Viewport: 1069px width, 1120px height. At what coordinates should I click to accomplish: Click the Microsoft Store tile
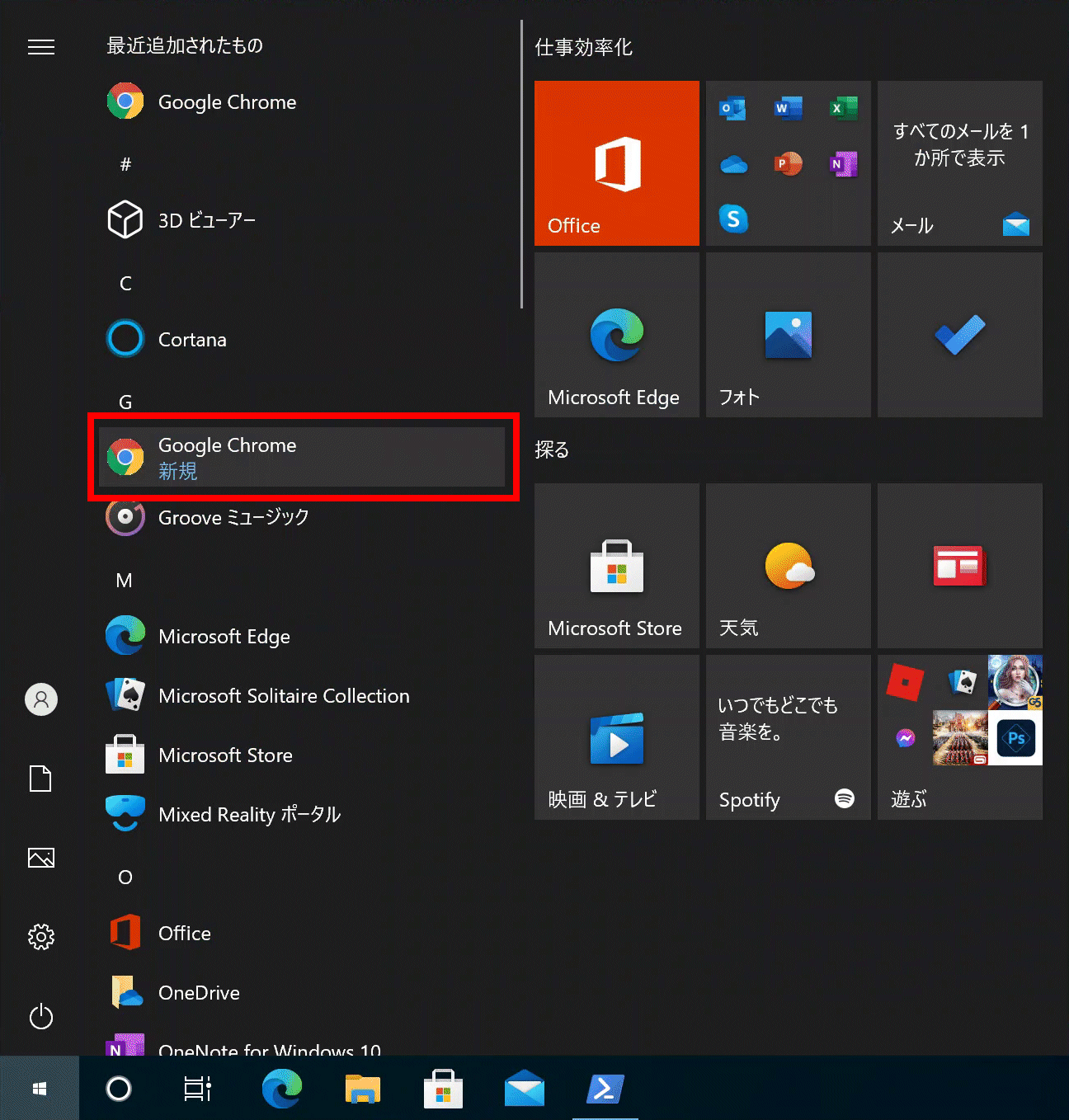pos(617,566)
